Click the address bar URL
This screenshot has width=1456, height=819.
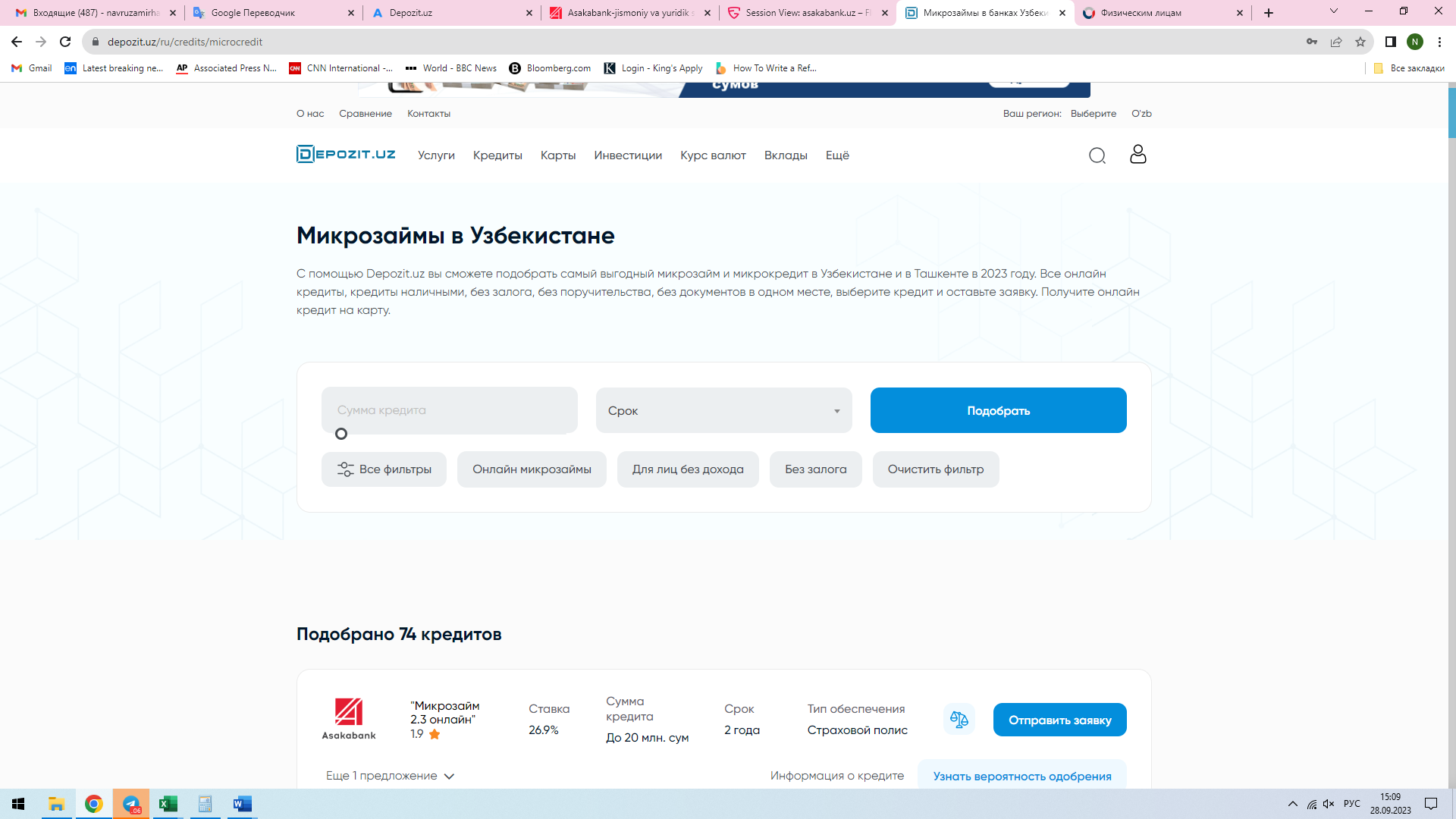click(x=185, y=42)
